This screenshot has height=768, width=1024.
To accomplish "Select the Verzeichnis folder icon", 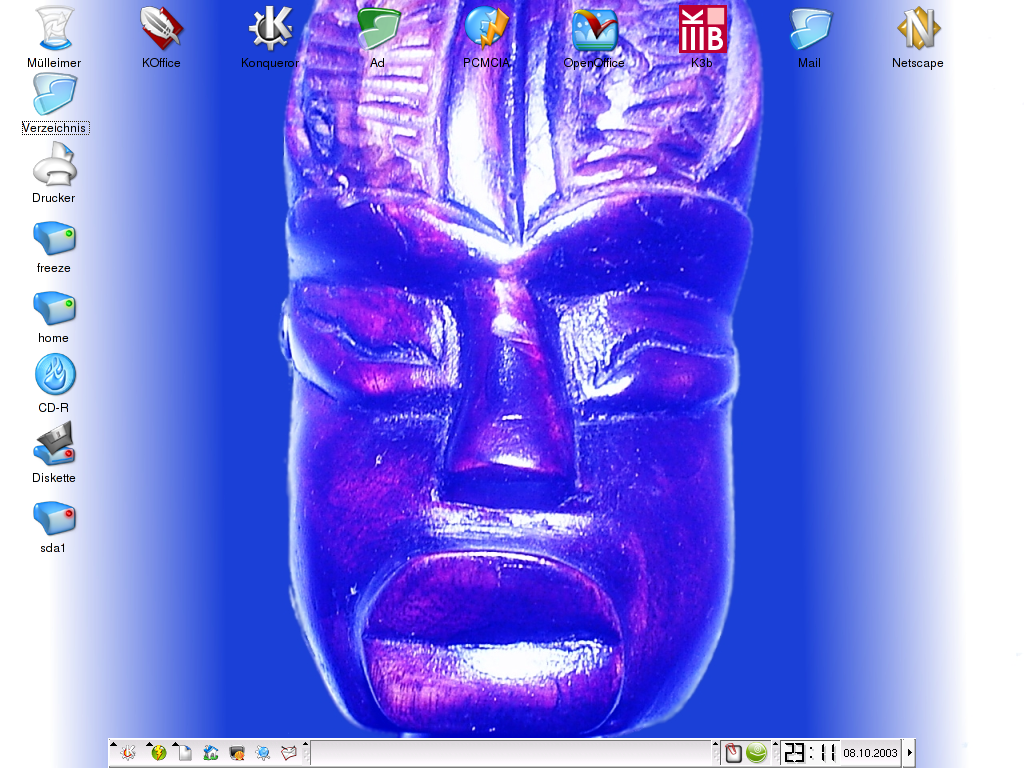I will pos(54,94).
